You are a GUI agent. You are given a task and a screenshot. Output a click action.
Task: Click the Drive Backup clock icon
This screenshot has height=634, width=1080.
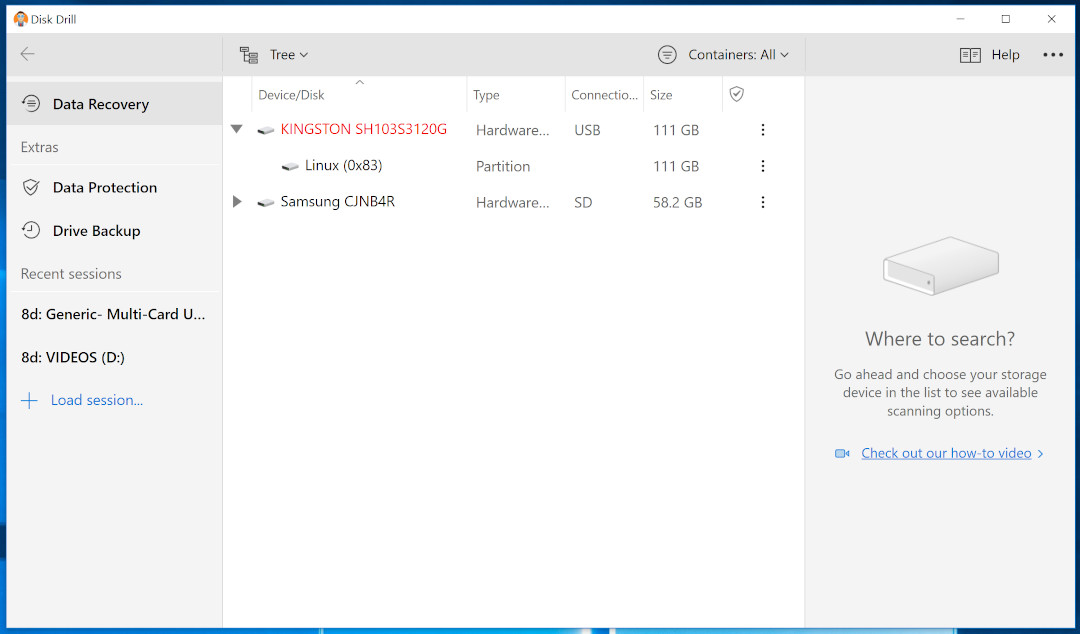[31, 230]
